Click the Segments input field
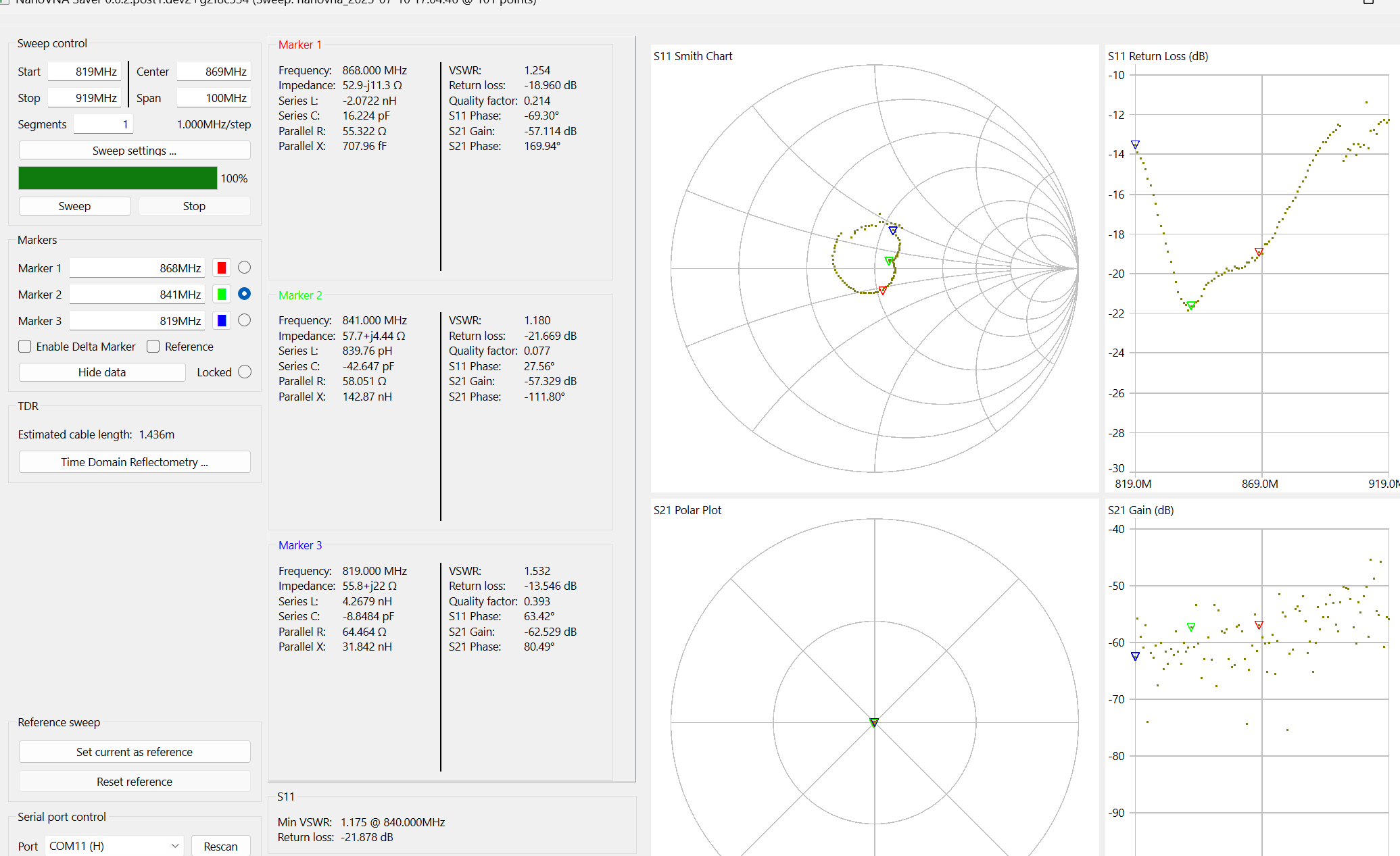Image resolution: width=1400 pixels, height=856 pixels. click(x=103, y=124)
